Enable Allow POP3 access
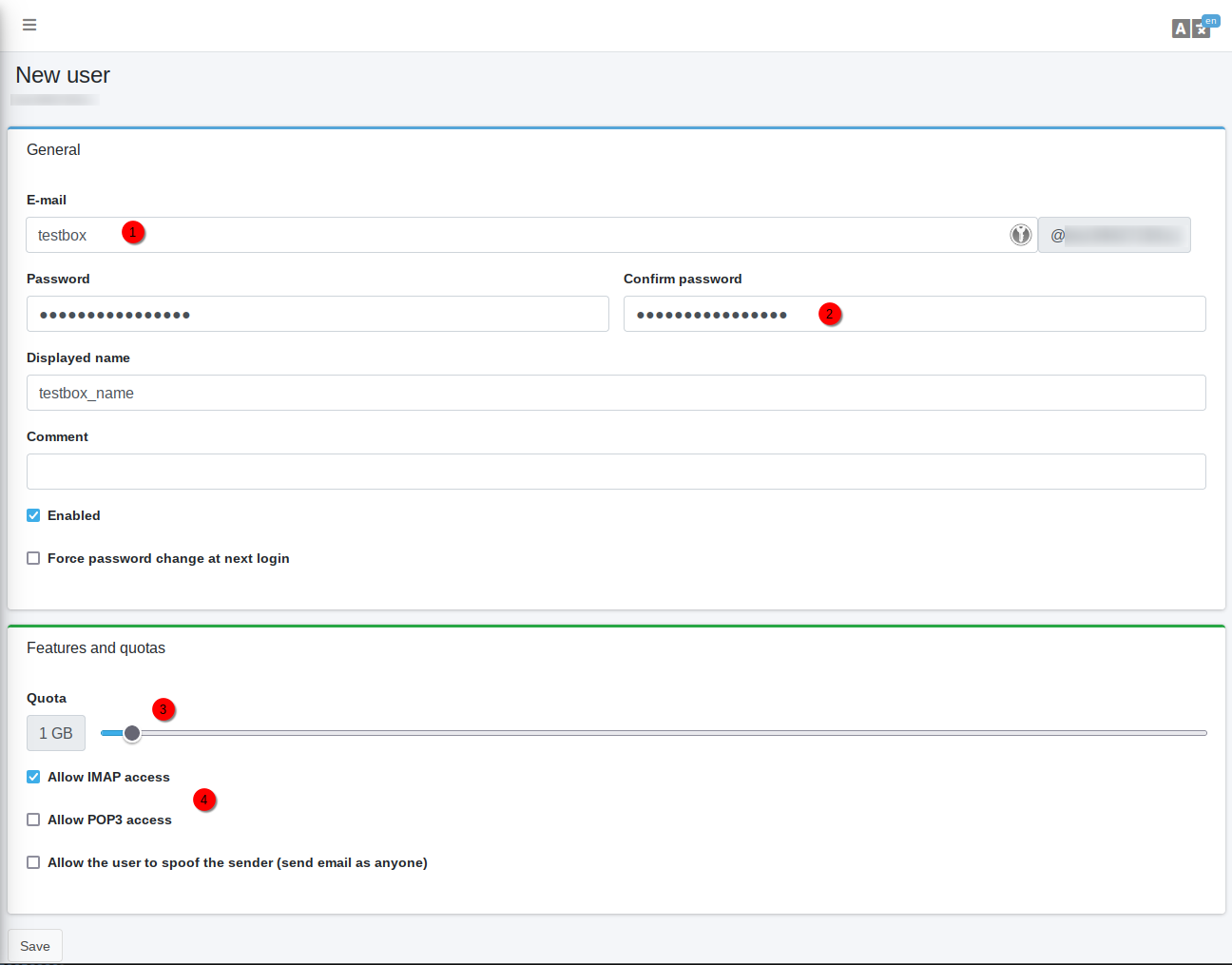Viewport: 1232px width, 965px height. (x=33, y=820)
